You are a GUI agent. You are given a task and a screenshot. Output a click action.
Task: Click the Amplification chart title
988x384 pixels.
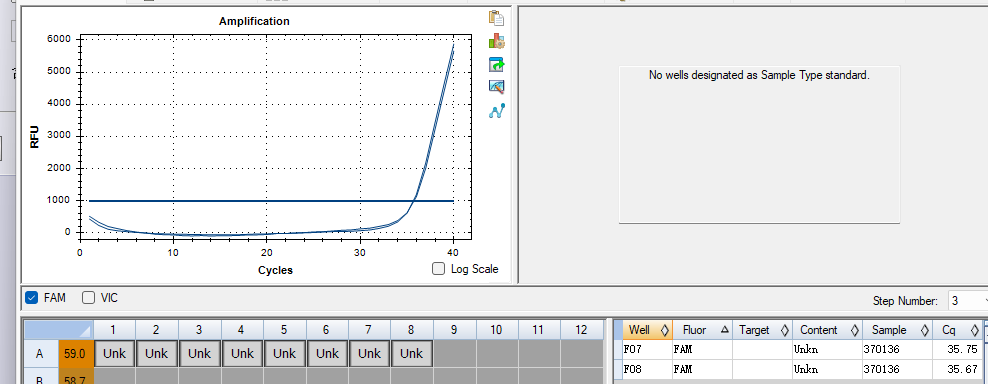tap(254, 21)
